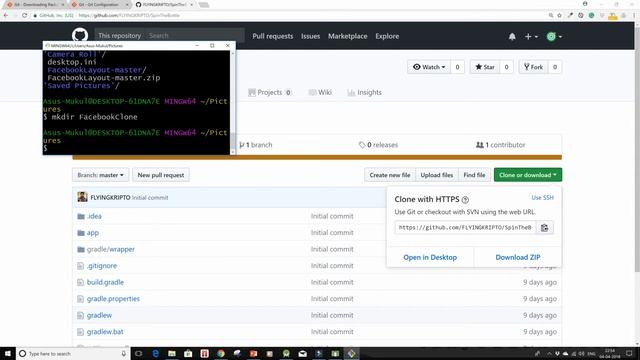Screen dimensions: 640x360
Task: Click Find file
Action: pos(474,175)
